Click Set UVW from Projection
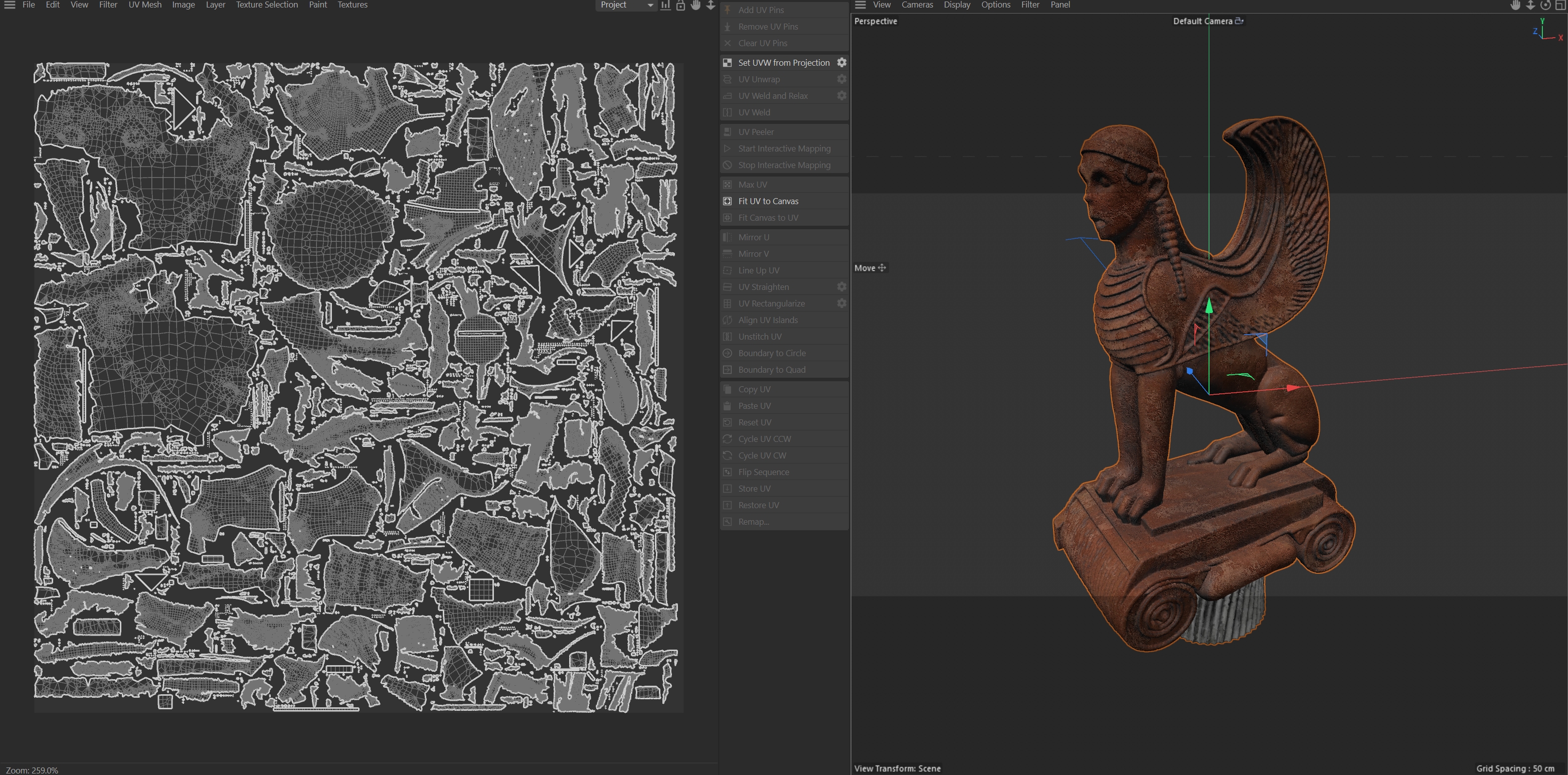 click(x=783, y=63)
